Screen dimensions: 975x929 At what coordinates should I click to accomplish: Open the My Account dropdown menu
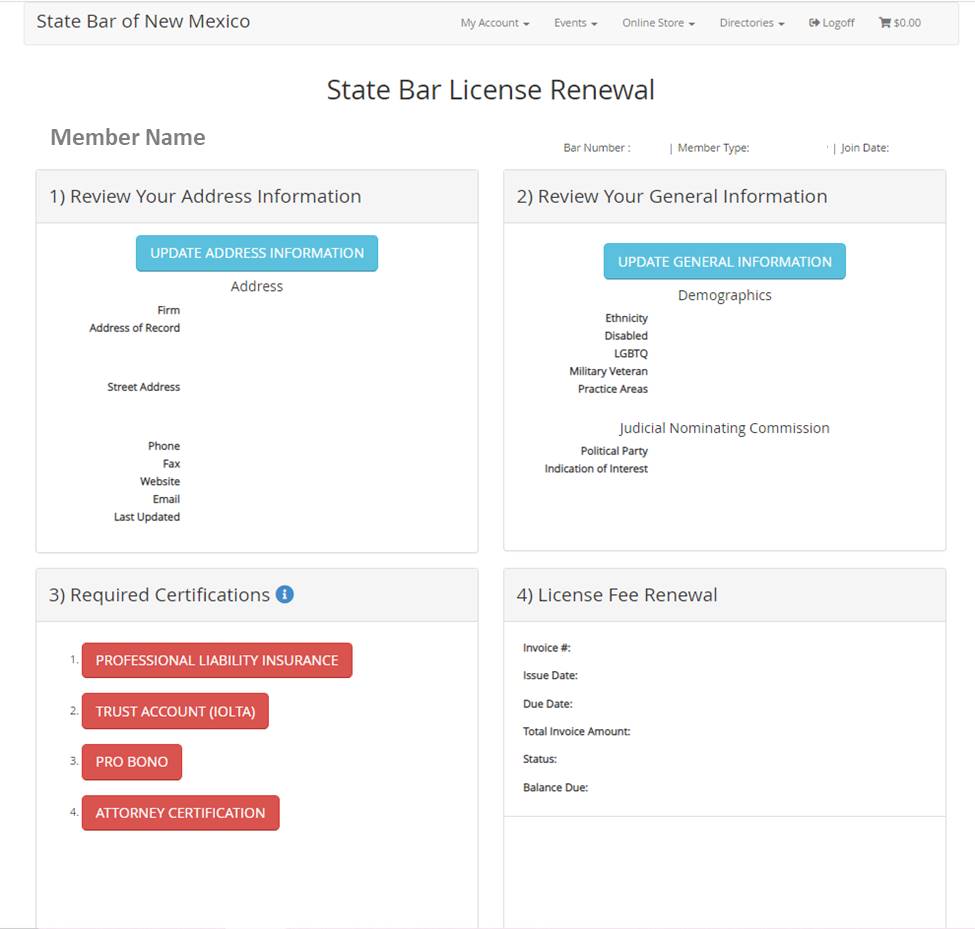pos(495,23)
